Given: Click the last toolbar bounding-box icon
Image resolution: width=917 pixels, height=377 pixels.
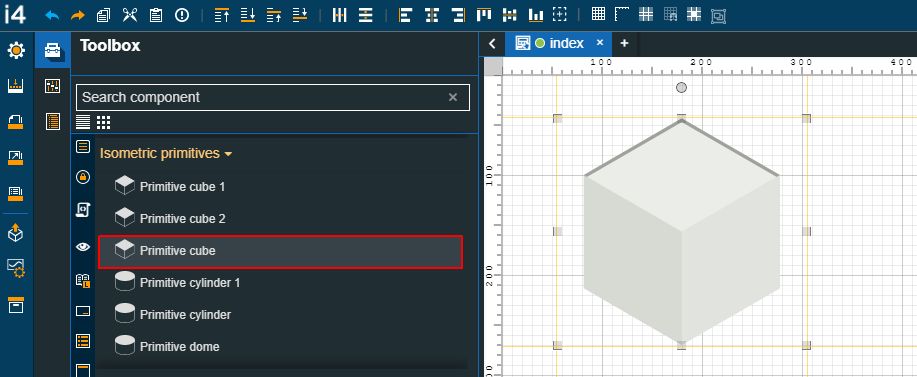Looking at the screenshot, I should pyautogui.click(x=718, y=16).
